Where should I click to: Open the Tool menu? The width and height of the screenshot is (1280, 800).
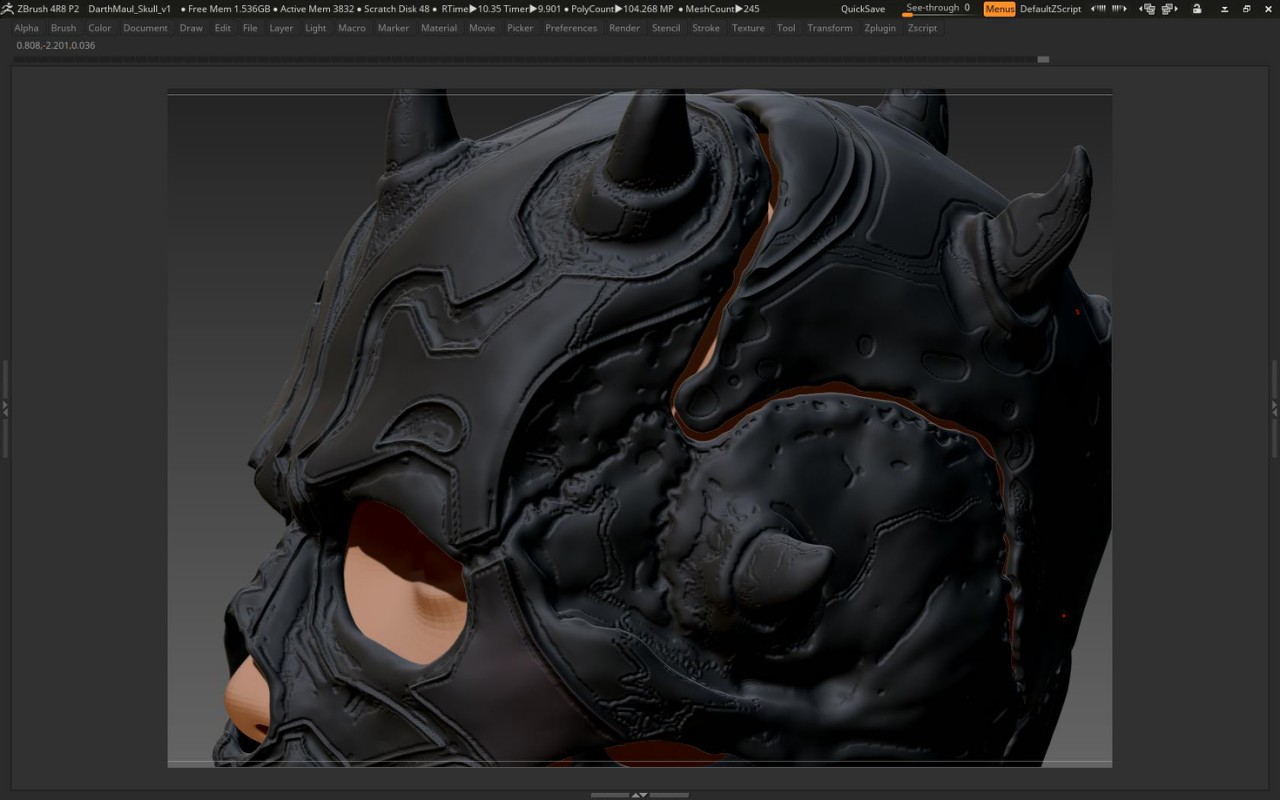(786, 28)
